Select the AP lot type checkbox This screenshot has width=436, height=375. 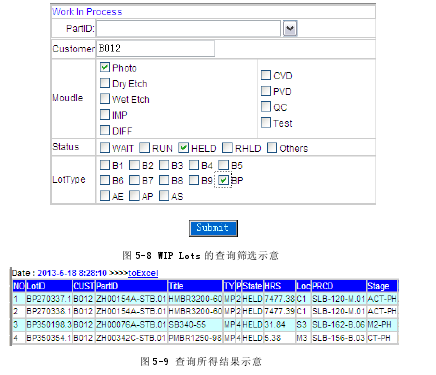[x=134, y=196]
